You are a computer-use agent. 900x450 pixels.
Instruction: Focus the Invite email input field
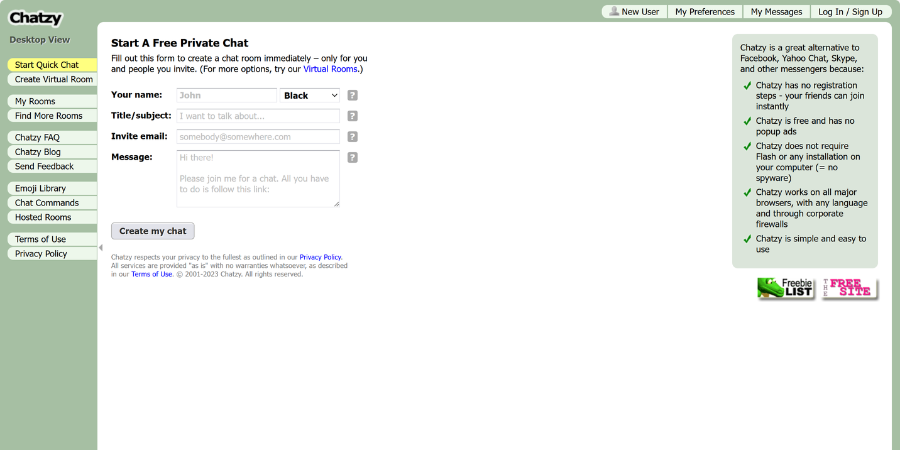pos(258,137)
